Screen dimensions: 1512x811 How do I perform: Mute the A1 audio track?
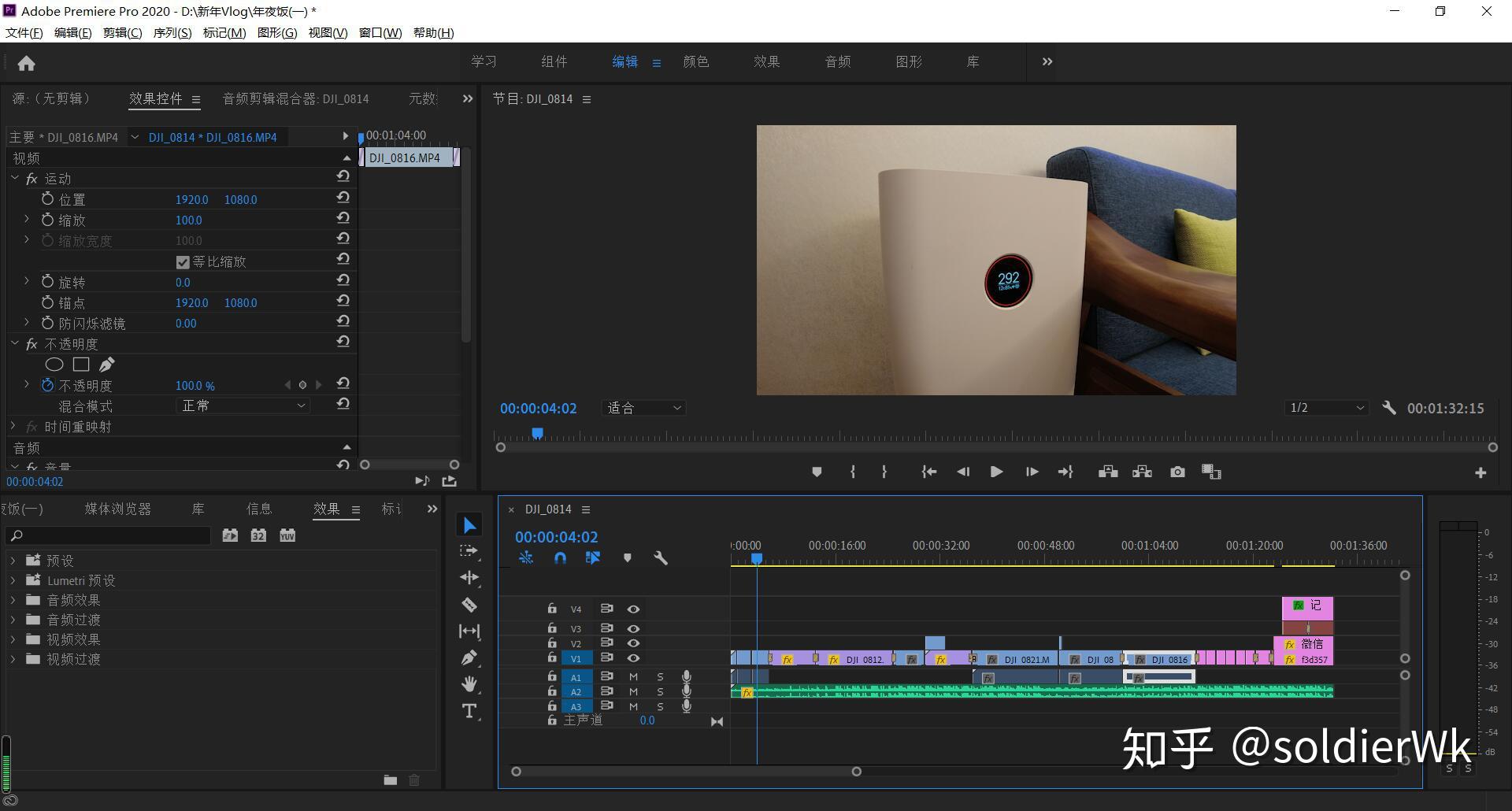tap(633, 676)
